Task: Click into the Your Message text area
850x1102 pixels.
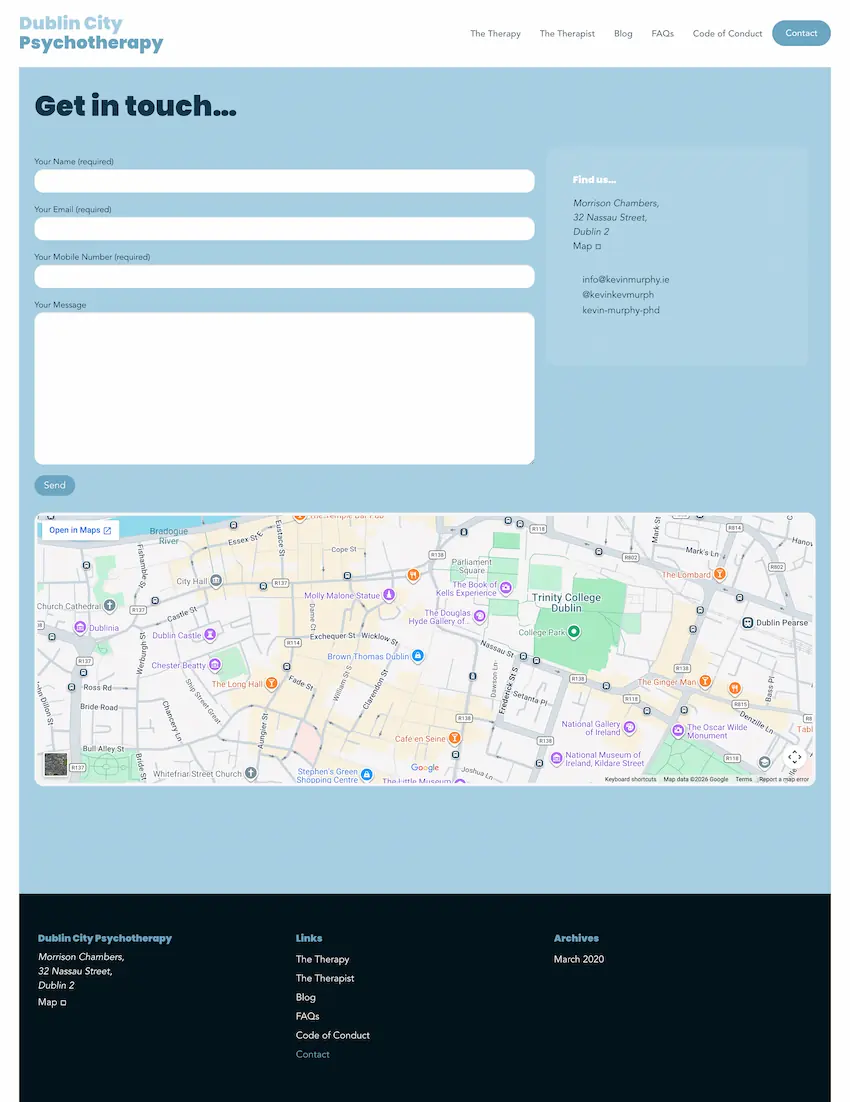Action: (x=284, y=388)
